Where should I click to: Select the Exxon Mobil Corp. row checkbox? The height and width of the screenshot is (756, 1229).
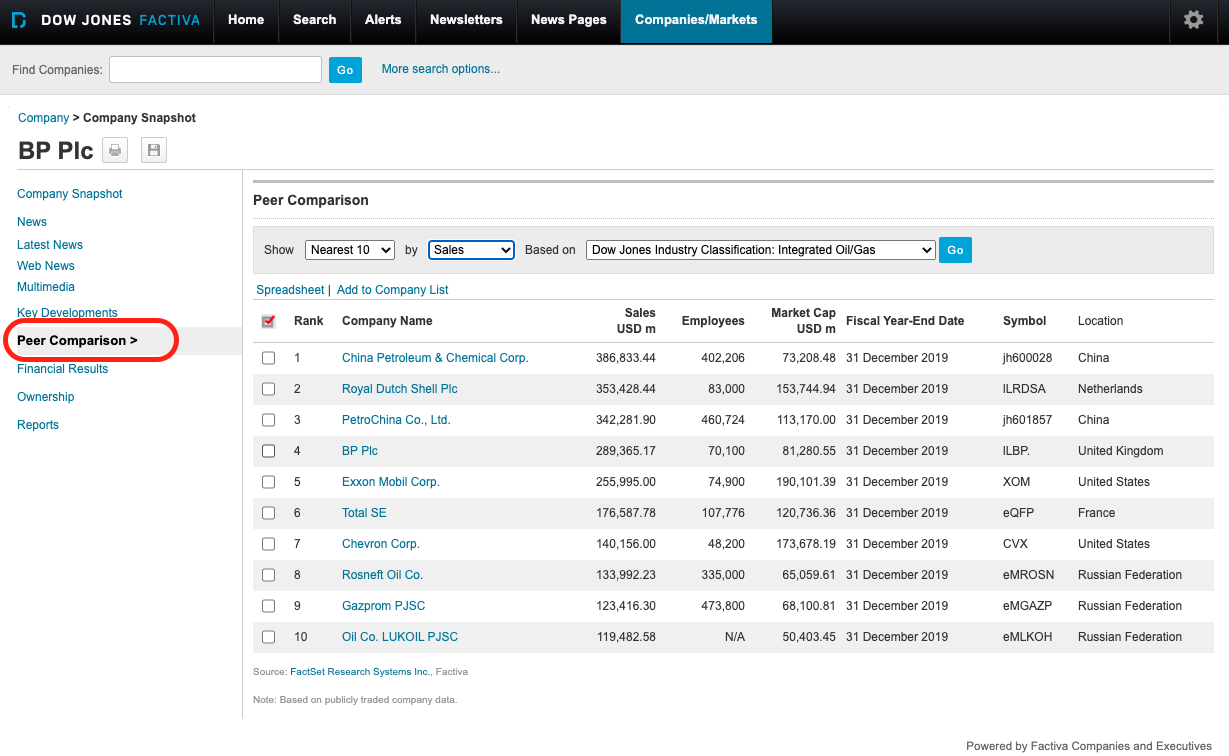pos(268,482)
